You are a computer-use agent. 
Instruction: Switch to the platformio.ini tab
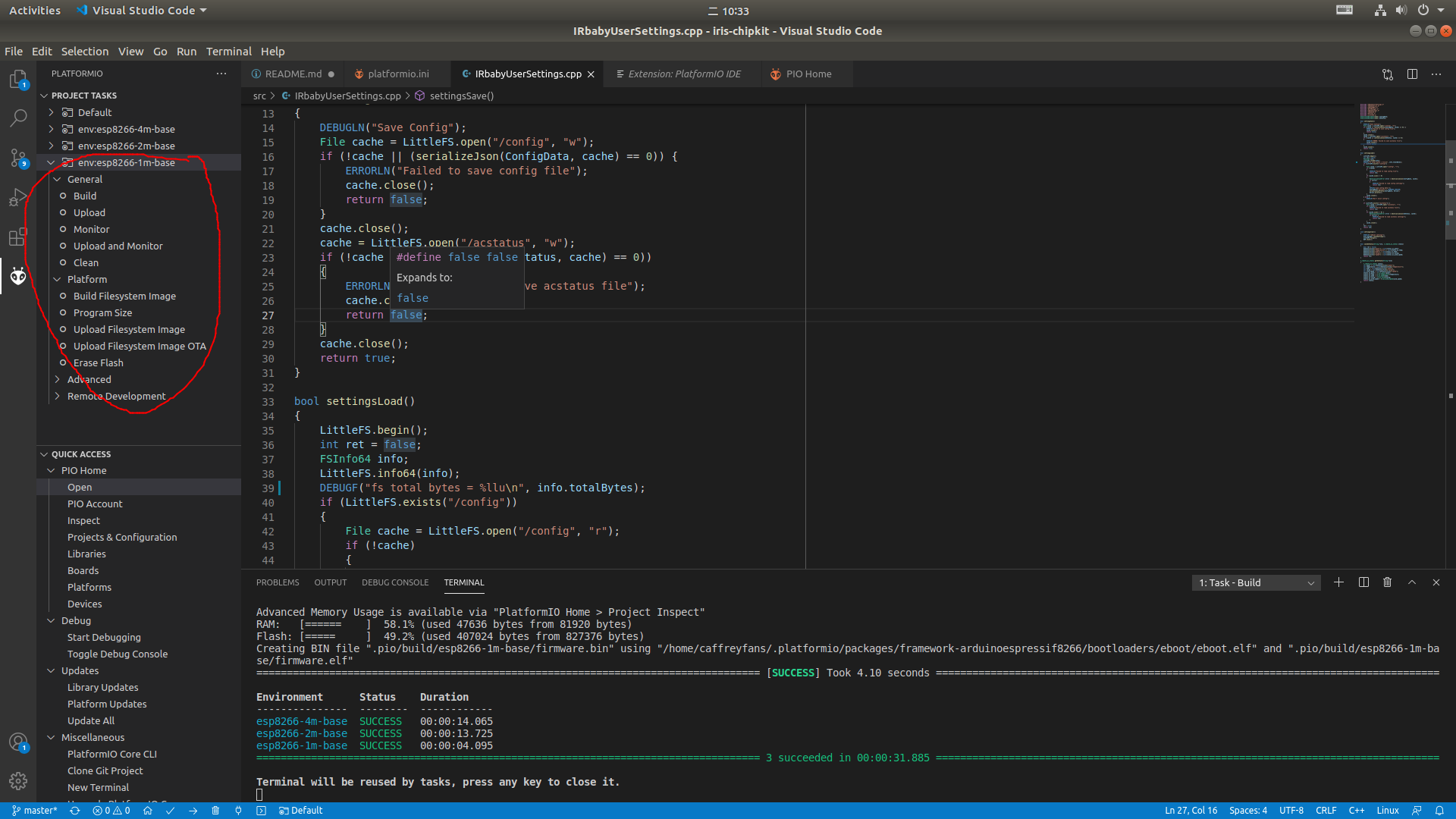point(397,74)
